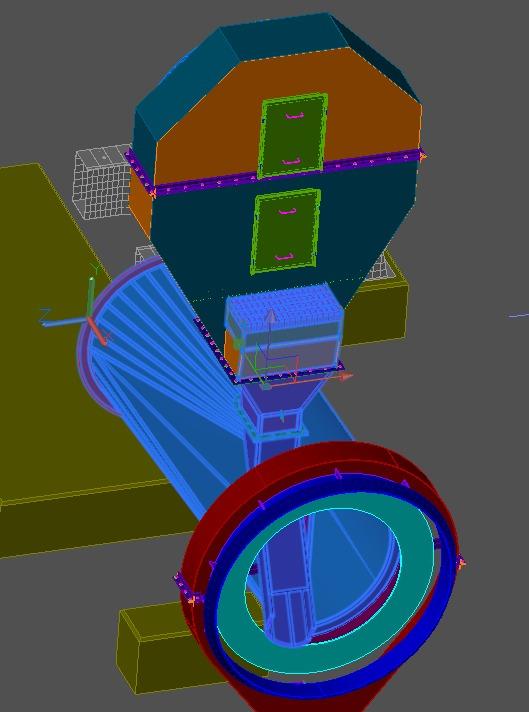Select the lower green access door panel
Screen dimensions: 529x712
[285, 231]
